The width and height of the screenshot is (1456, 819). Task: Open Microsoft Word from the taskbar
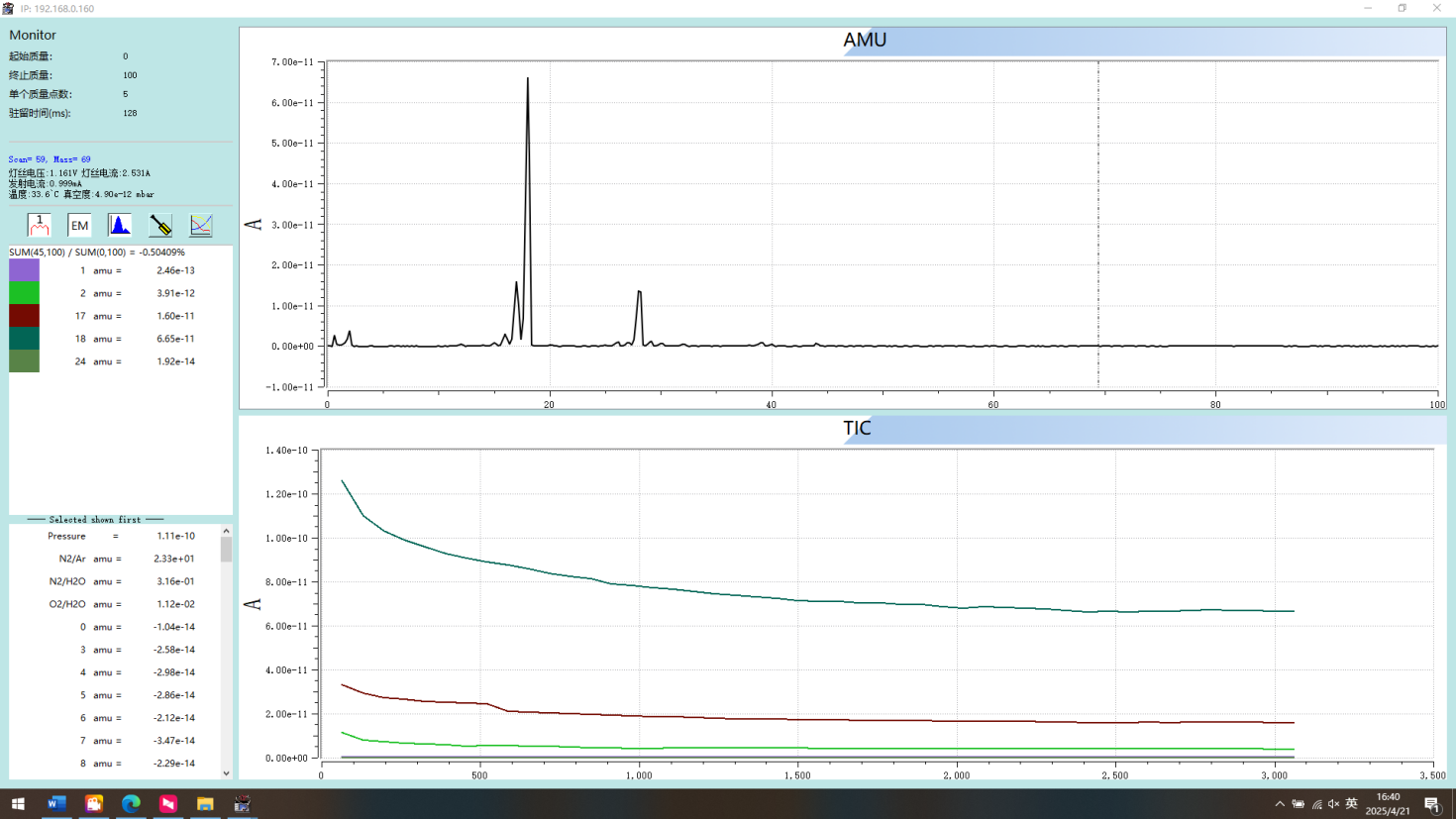pos(56,803)
